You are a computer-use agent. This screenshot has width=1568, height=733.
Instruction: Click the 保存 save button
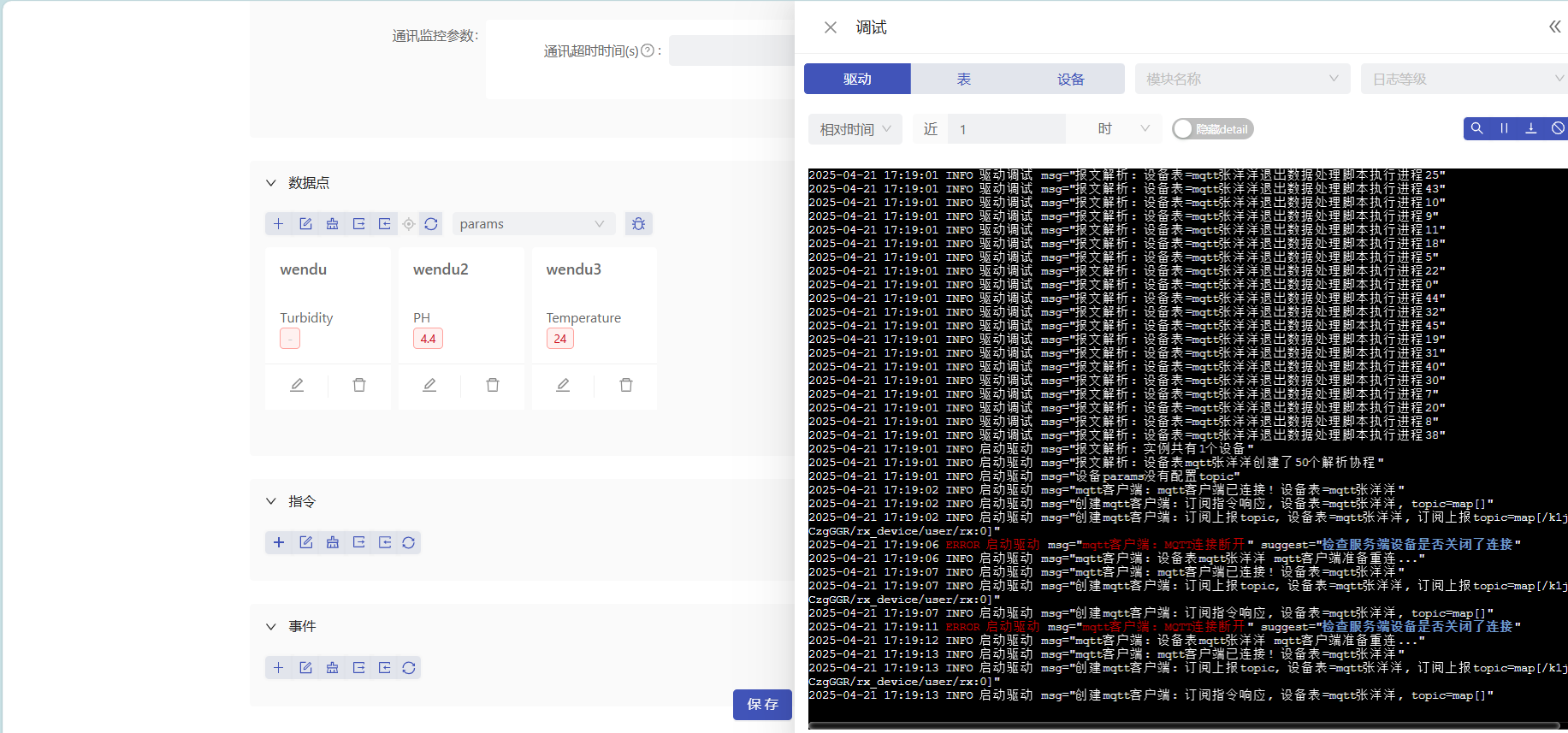click(x=762, y=704)
